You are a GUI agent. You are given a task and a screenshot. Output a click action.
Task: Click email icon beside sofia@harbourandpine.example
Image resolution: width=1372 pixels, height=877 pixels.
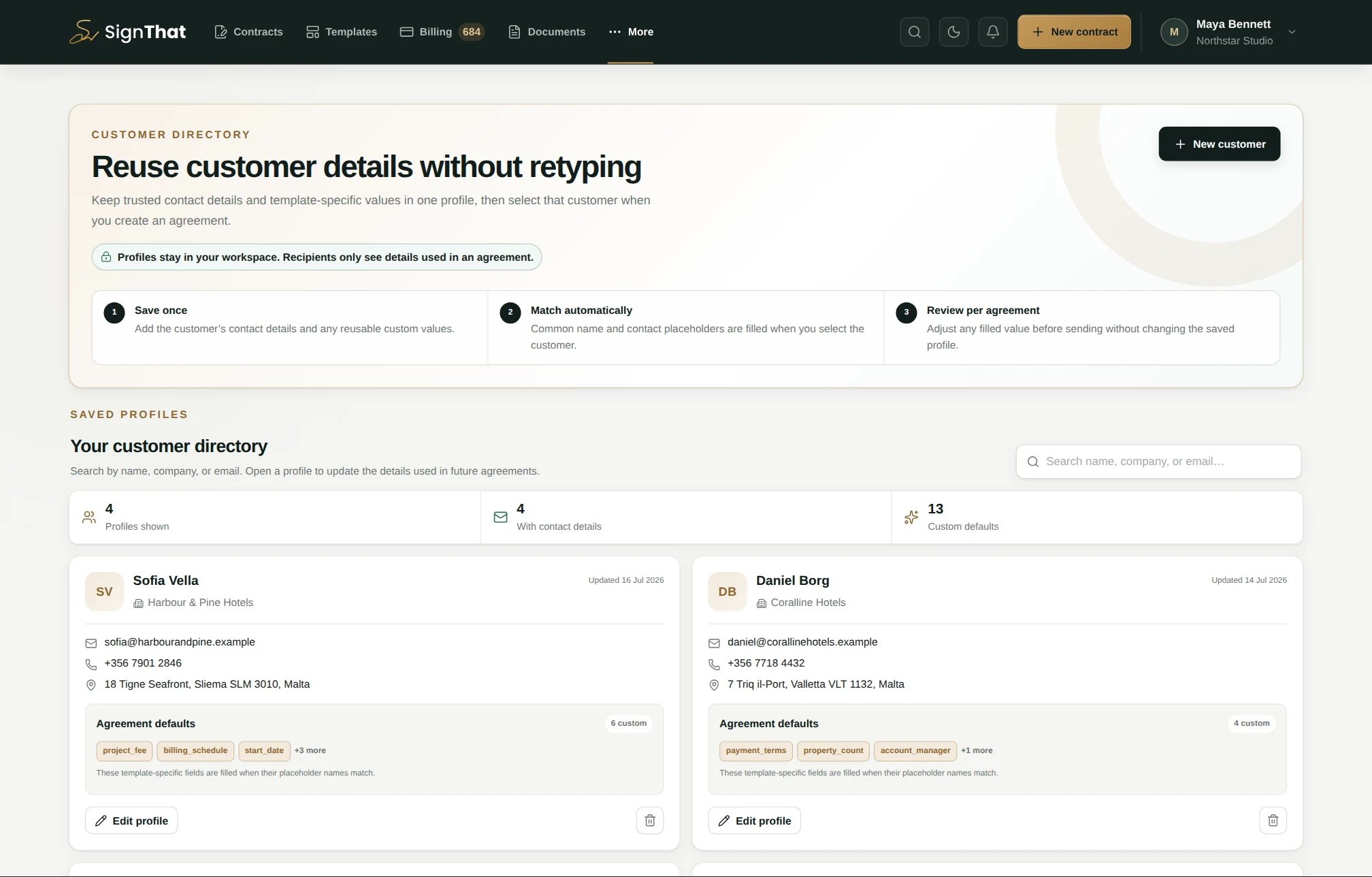click(91, 643)
